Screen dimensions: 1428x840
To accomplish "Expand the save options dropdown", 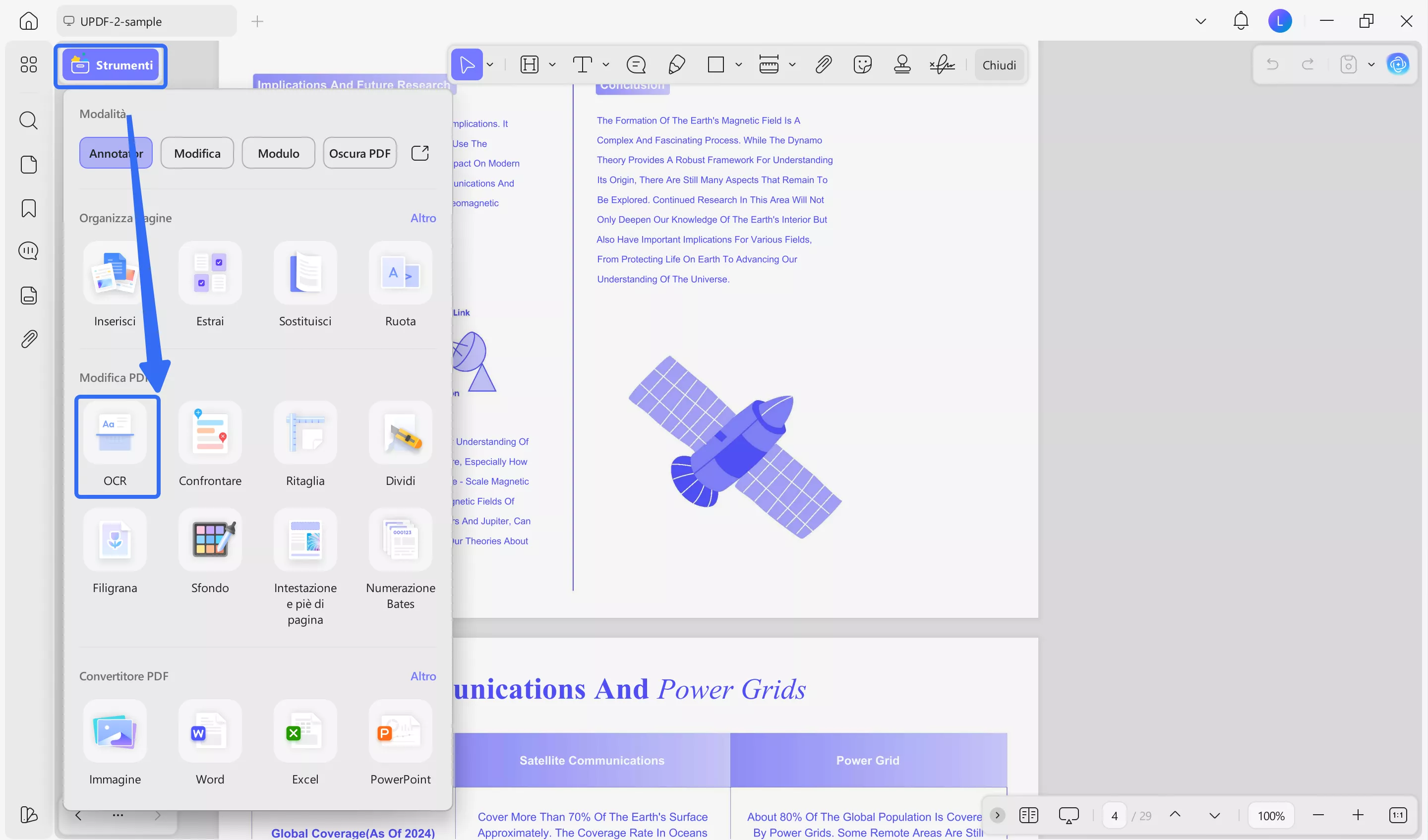I will (1371, 64).
